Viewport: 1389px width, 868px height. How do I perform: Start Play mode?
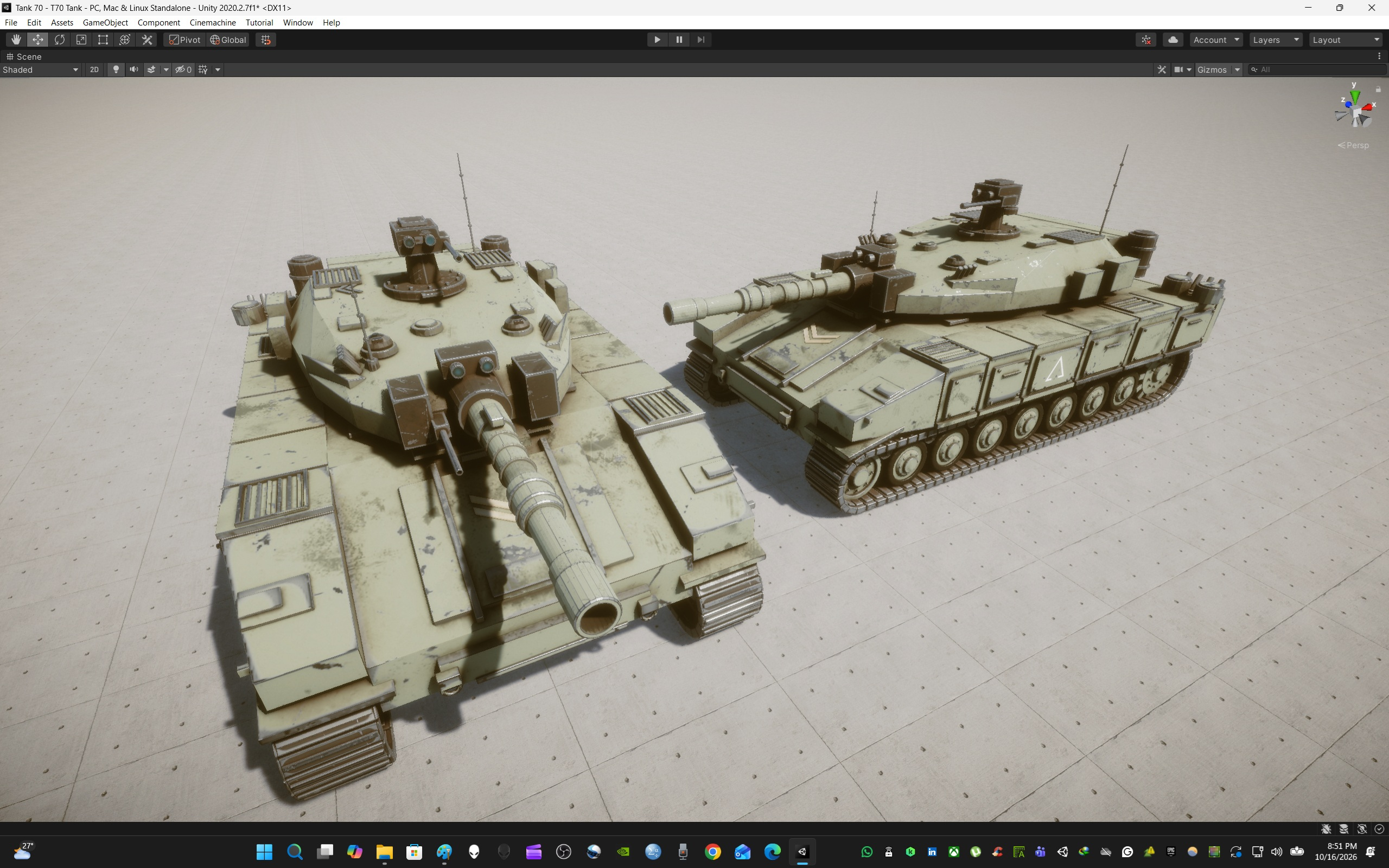click(x=657, y=40)
